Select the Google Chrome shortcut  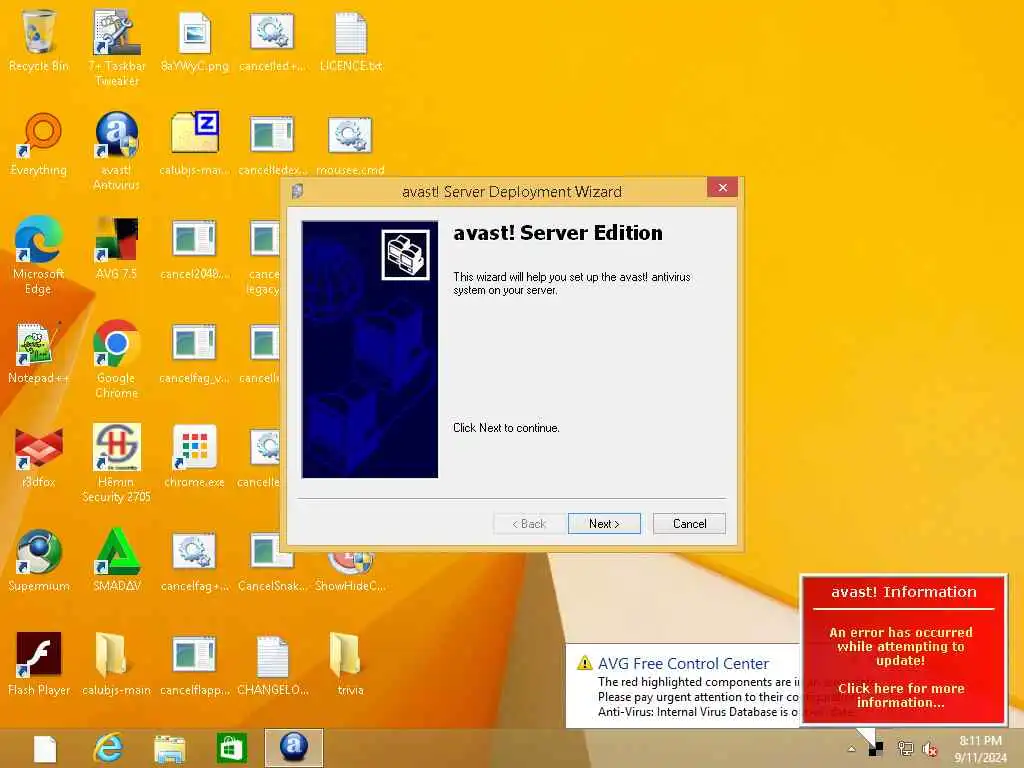(x=117, y=359)
